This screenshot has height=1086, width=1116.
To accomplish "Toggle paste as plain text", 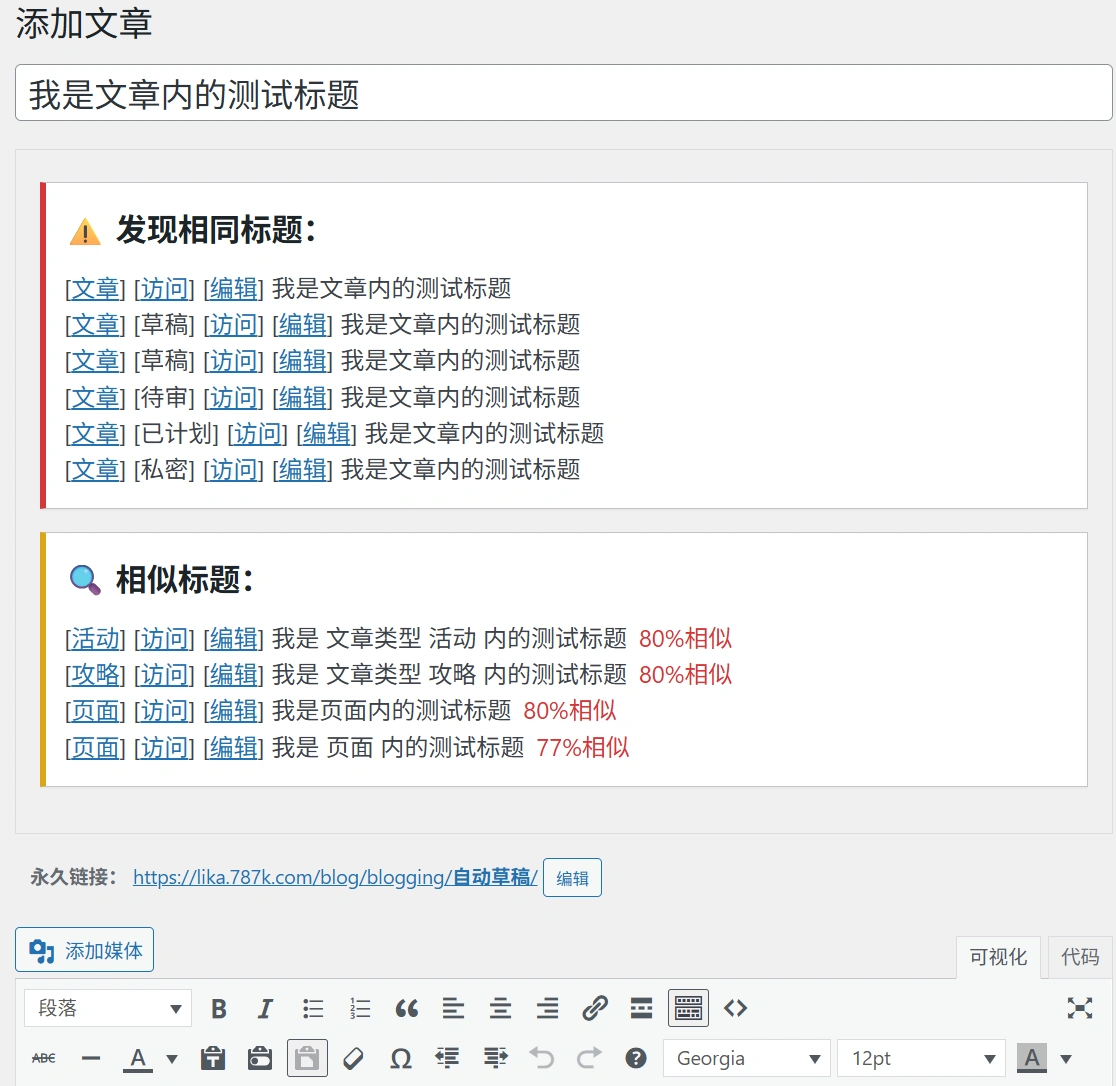I will click(307, 1058).
